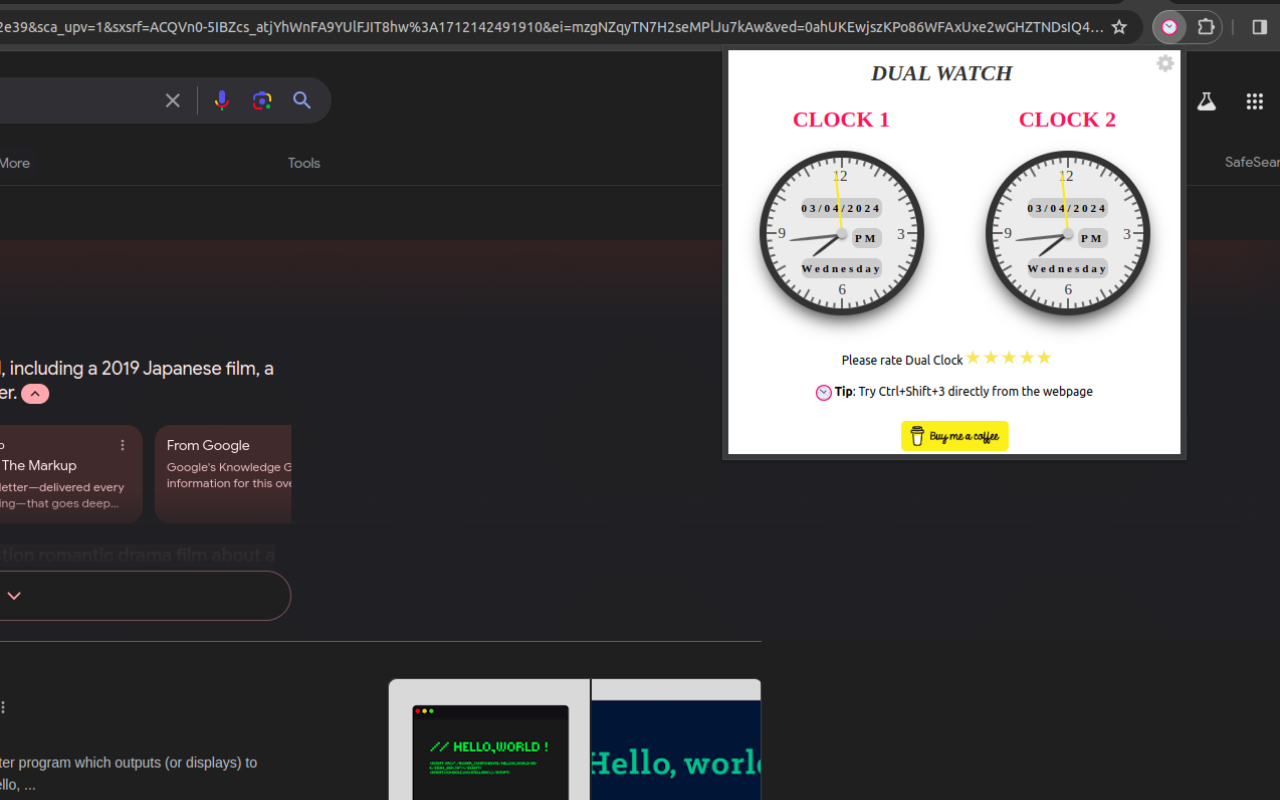Toggle the browser side panel open
The width and height of the screenshot is (1280, 800).
point(1259,27)
